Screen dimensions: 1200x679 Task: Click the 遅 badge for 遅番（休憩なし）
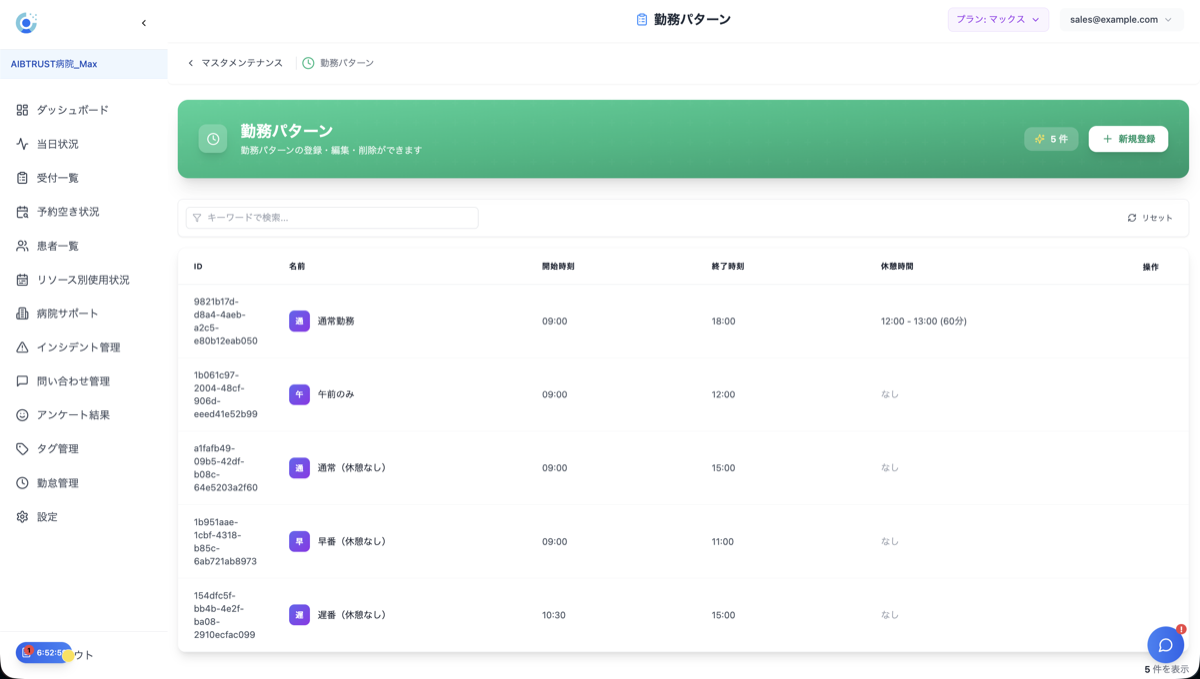point(299,615)
